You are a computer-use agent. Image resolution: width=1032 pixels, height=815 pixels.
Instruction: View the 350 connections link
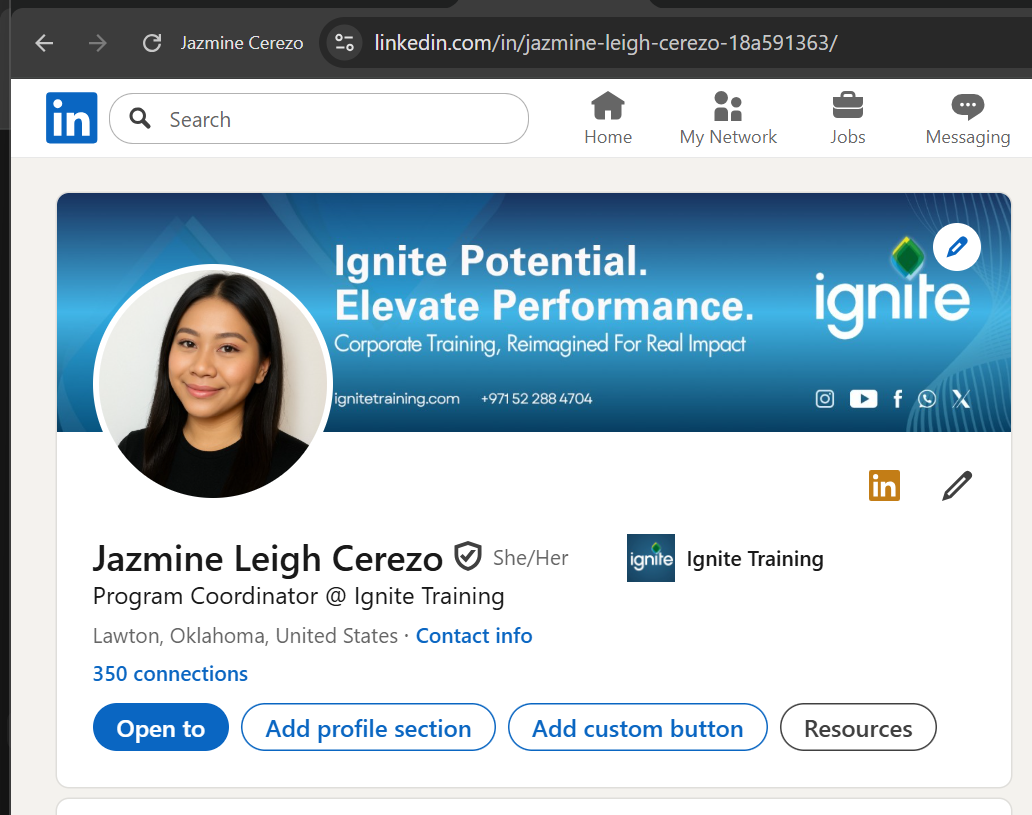pyautogui.click(x=170, y=674)
